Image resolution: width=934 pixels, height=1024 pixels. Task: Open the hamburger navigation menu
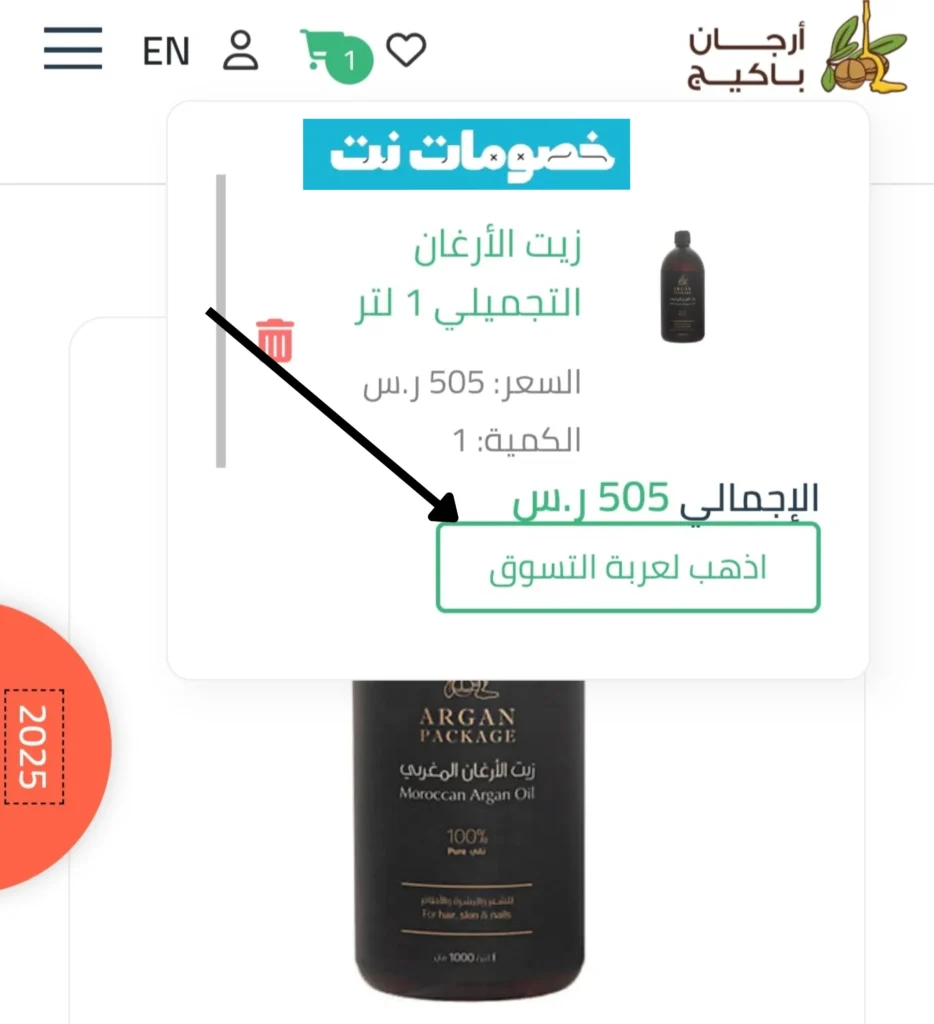coord(72,48)
